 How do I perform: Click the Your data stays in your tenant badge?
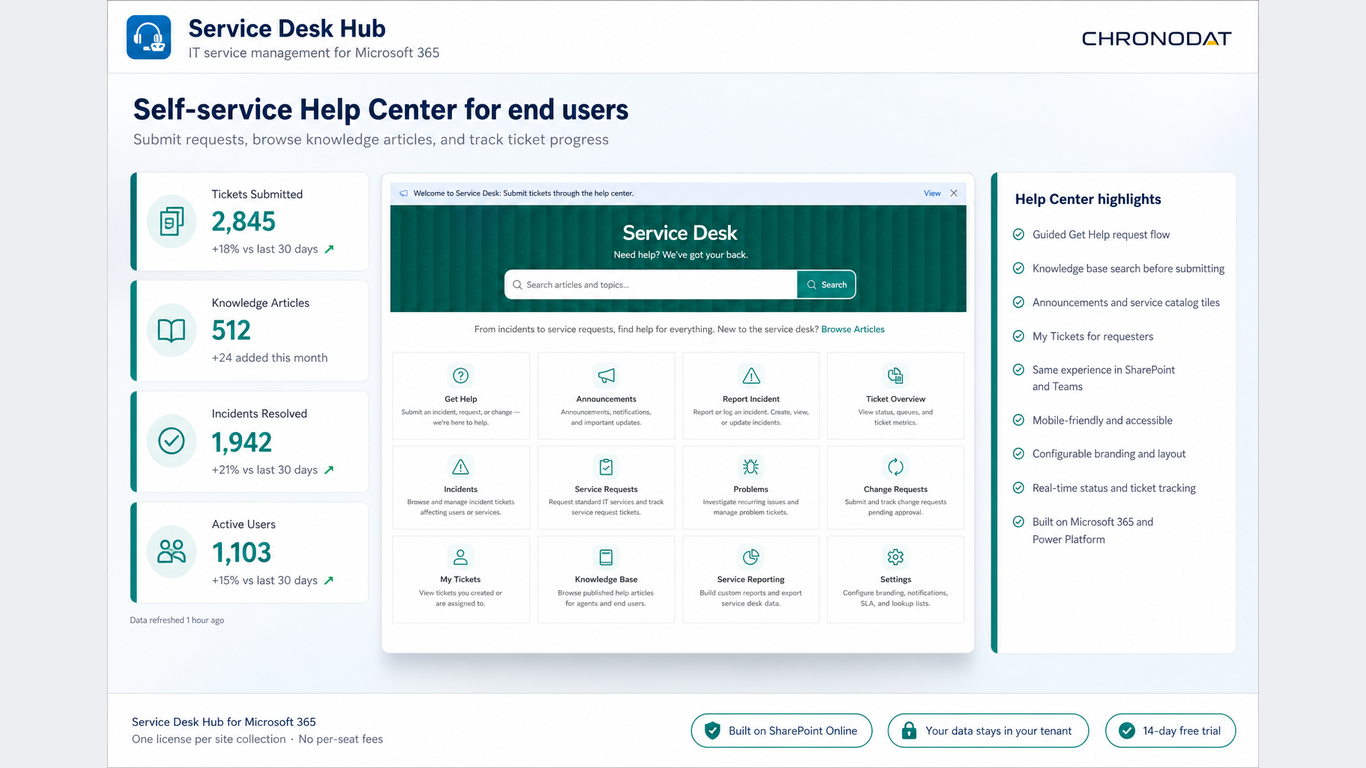tap(988, 731)
